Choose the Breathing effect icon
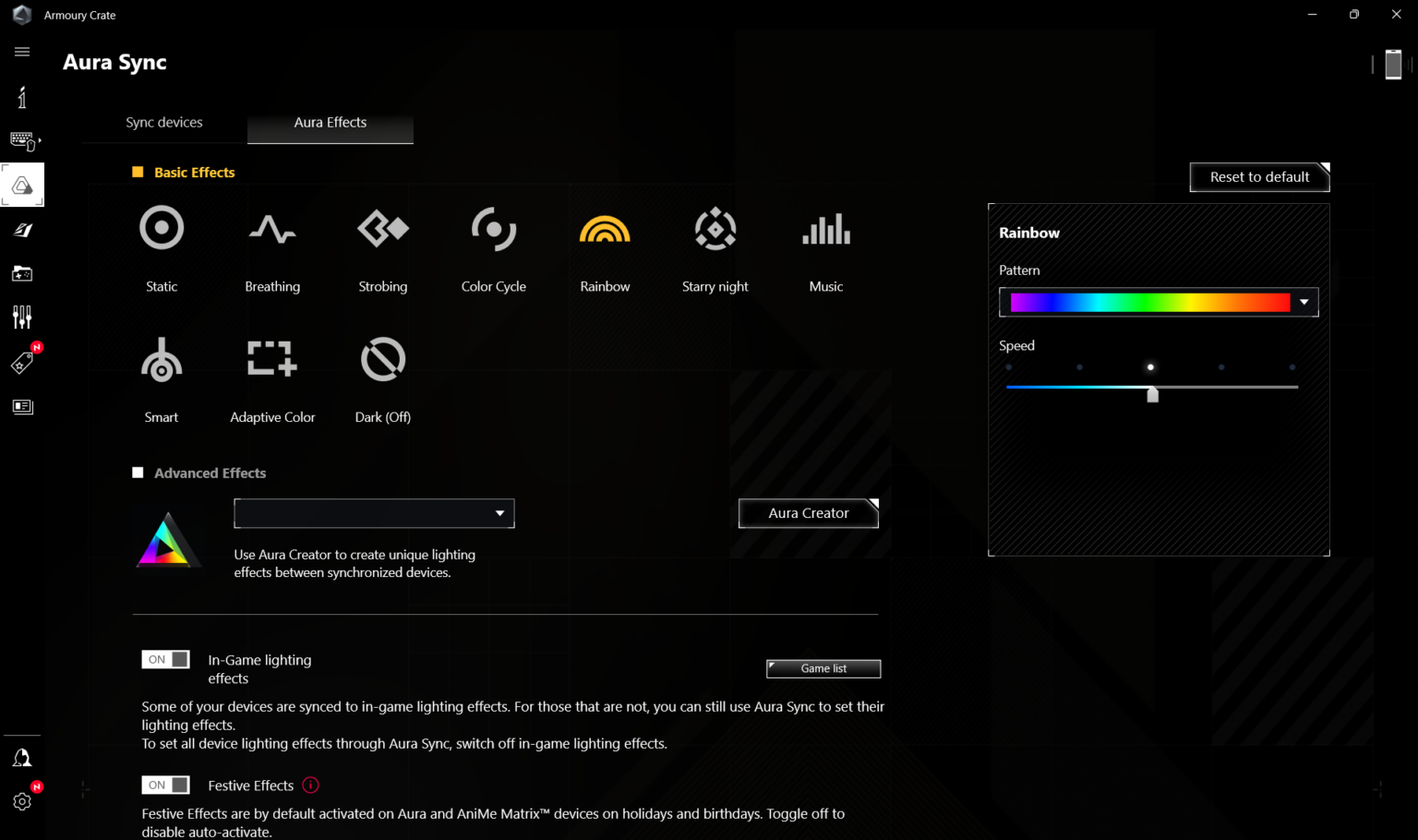 pos(272,229)
